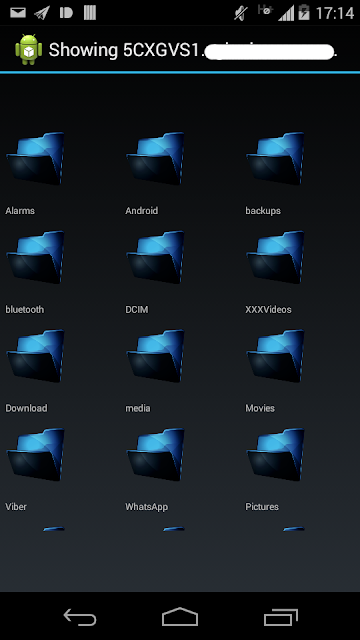Tap the green Android app icon
Image resolution: width=360 pixels, height=640 pixels.
pos(29,50)
